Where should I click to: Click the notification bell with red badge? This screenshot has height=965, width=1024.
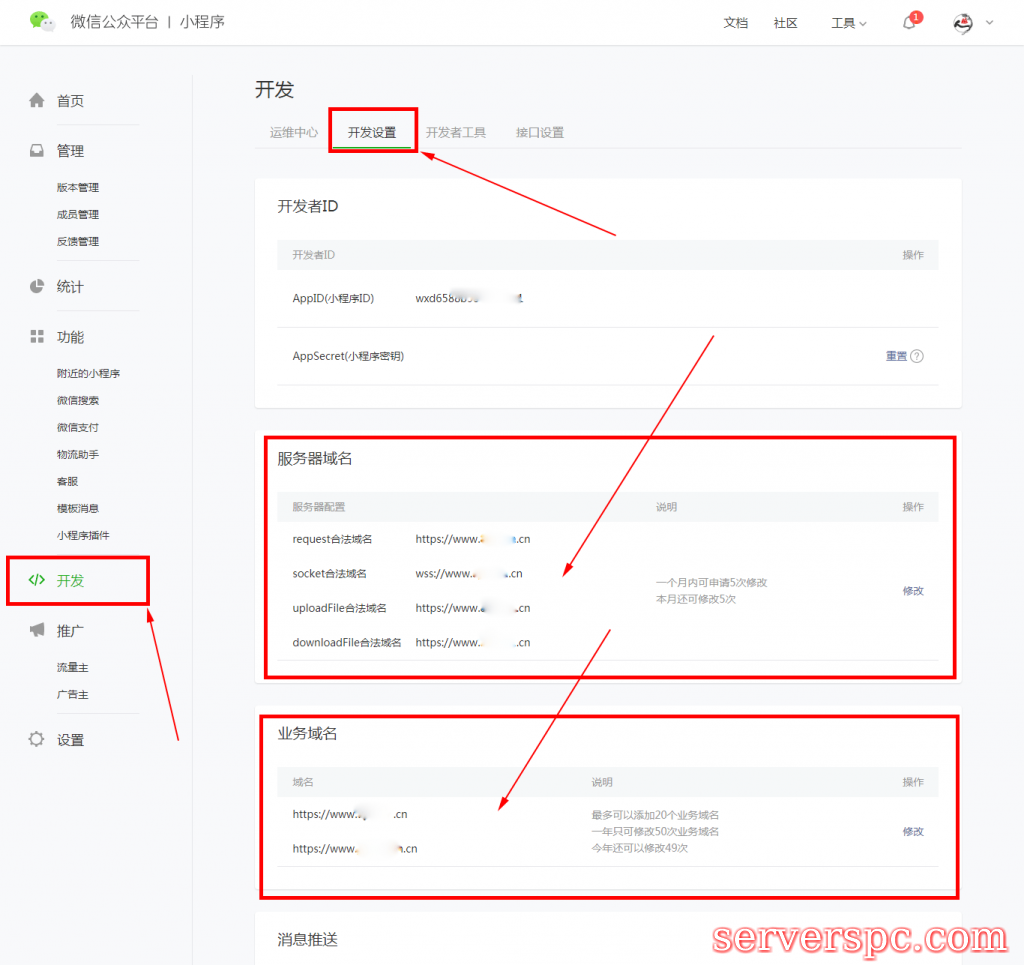pyautogui.click(x=908, y=23)
